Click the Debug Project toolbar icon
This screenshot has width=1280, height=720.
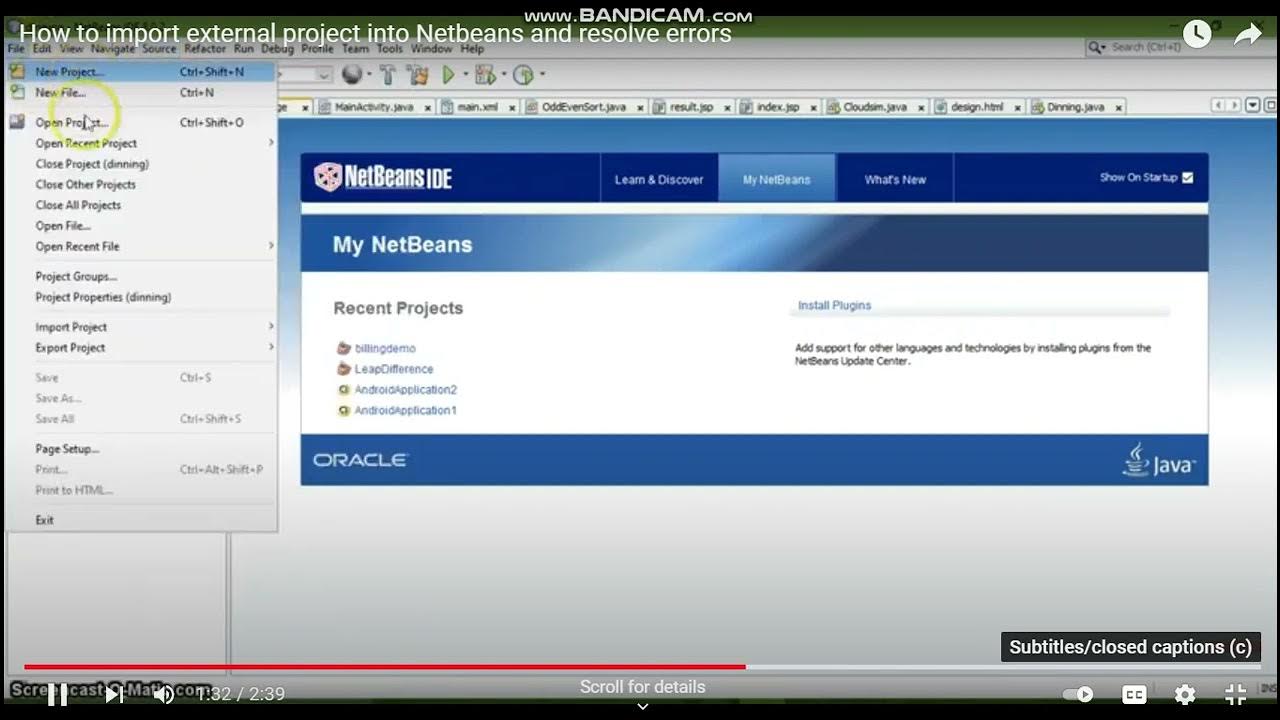point(485,74)
